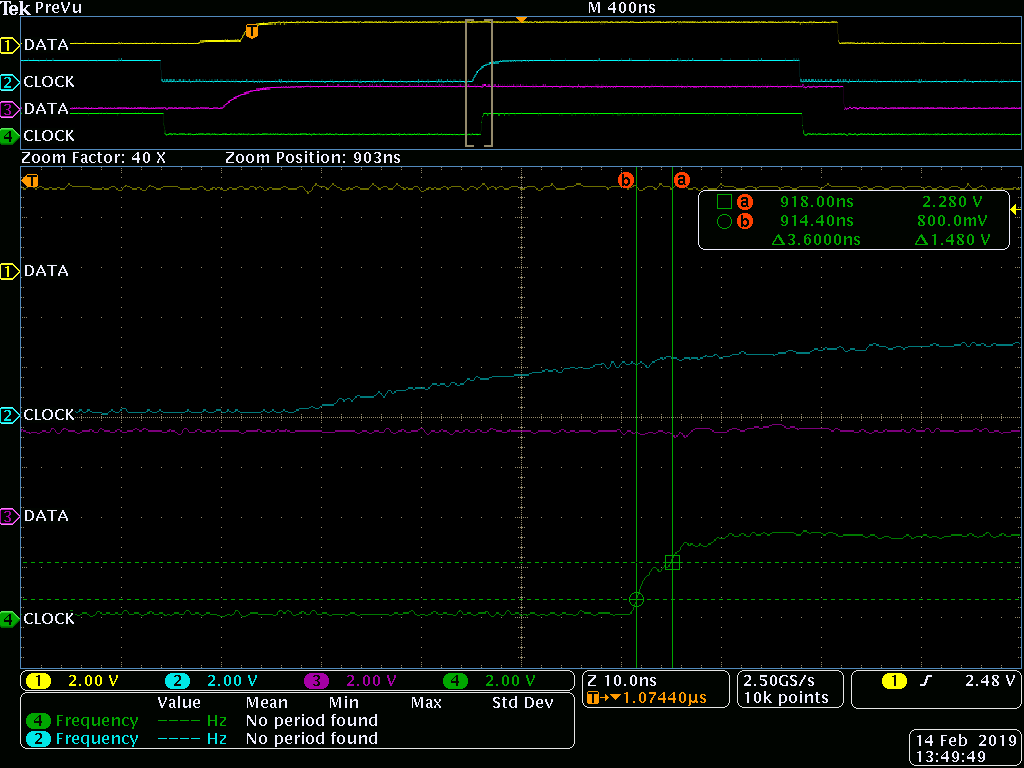Open the 2.50GS/s 10k points acquisition readout
Screen dimensions: 1024x768
(x=789, y=689)
